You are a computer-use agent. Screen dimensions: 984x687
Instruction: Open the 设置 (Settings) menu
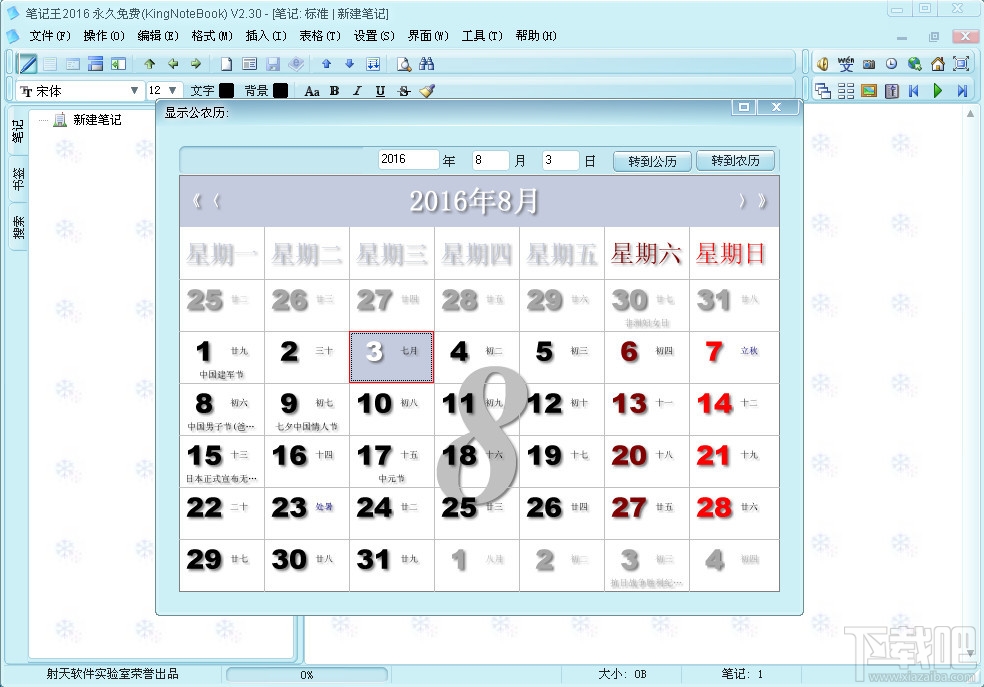coord(370,36)
